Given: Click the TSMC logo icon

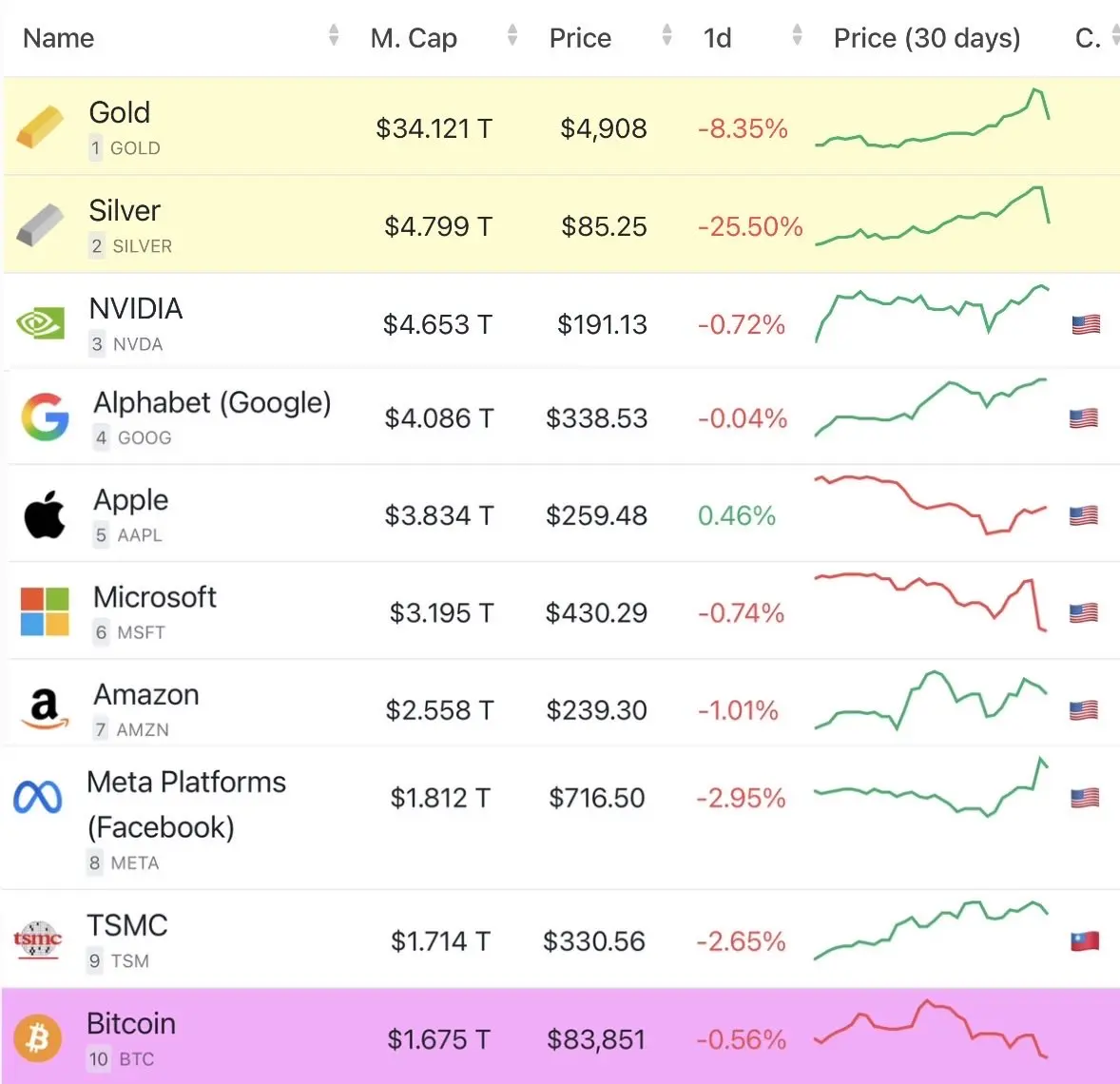Looking at the screenshot, I should pyautogui.click(x=38, y=940).
